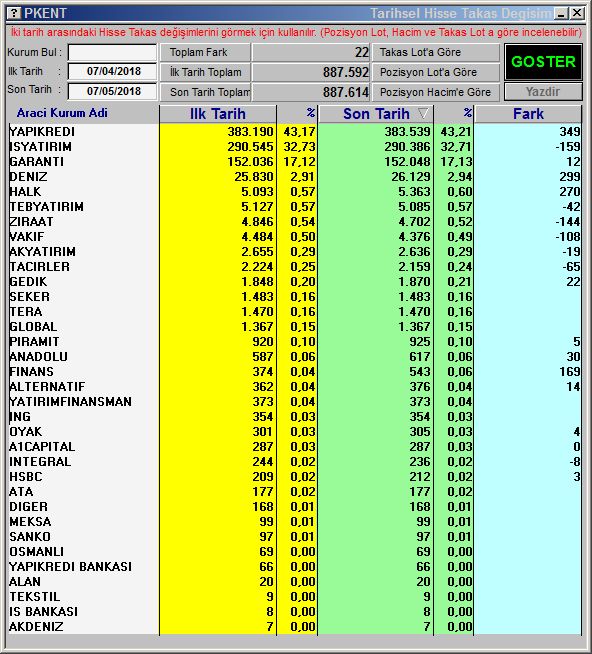The image size is (592, 654).
Task: Select Pozisyon Hacim'e Göre option
Action: click(x=436, y=92)
